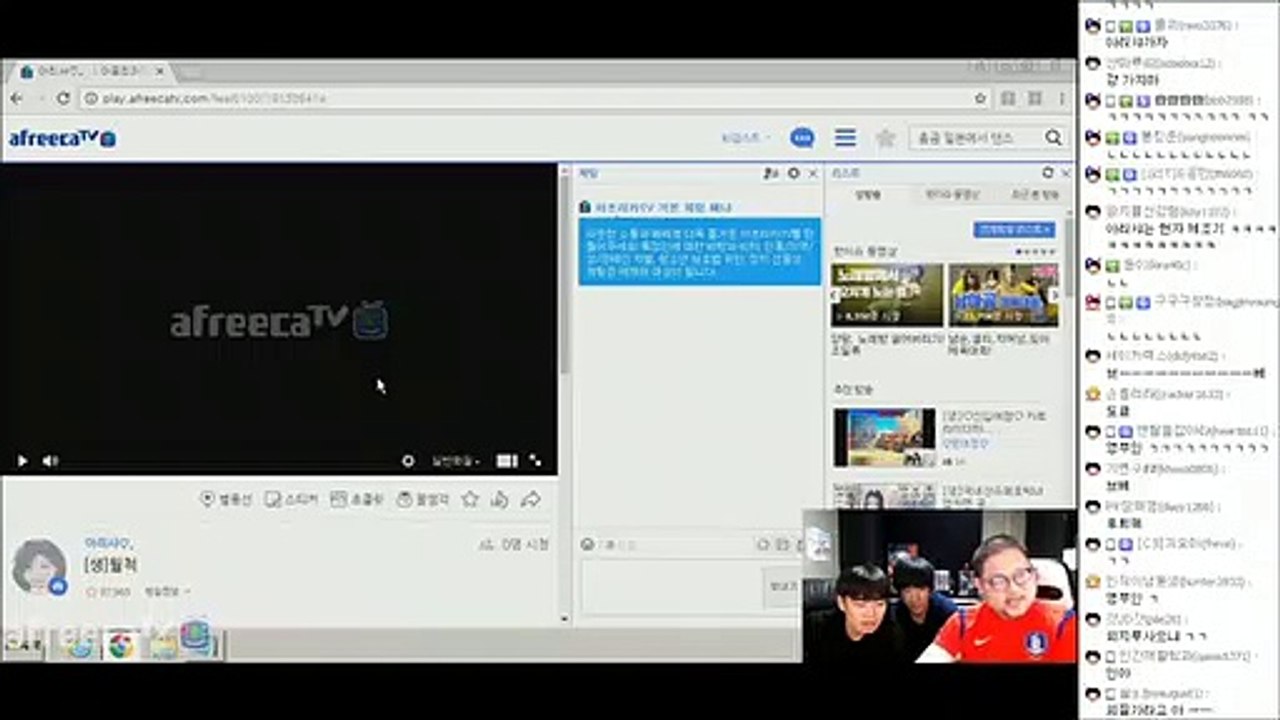Click the thumbs-up recommend icon
Viewport: 1280px width, 720px height.
pos(500,499)
